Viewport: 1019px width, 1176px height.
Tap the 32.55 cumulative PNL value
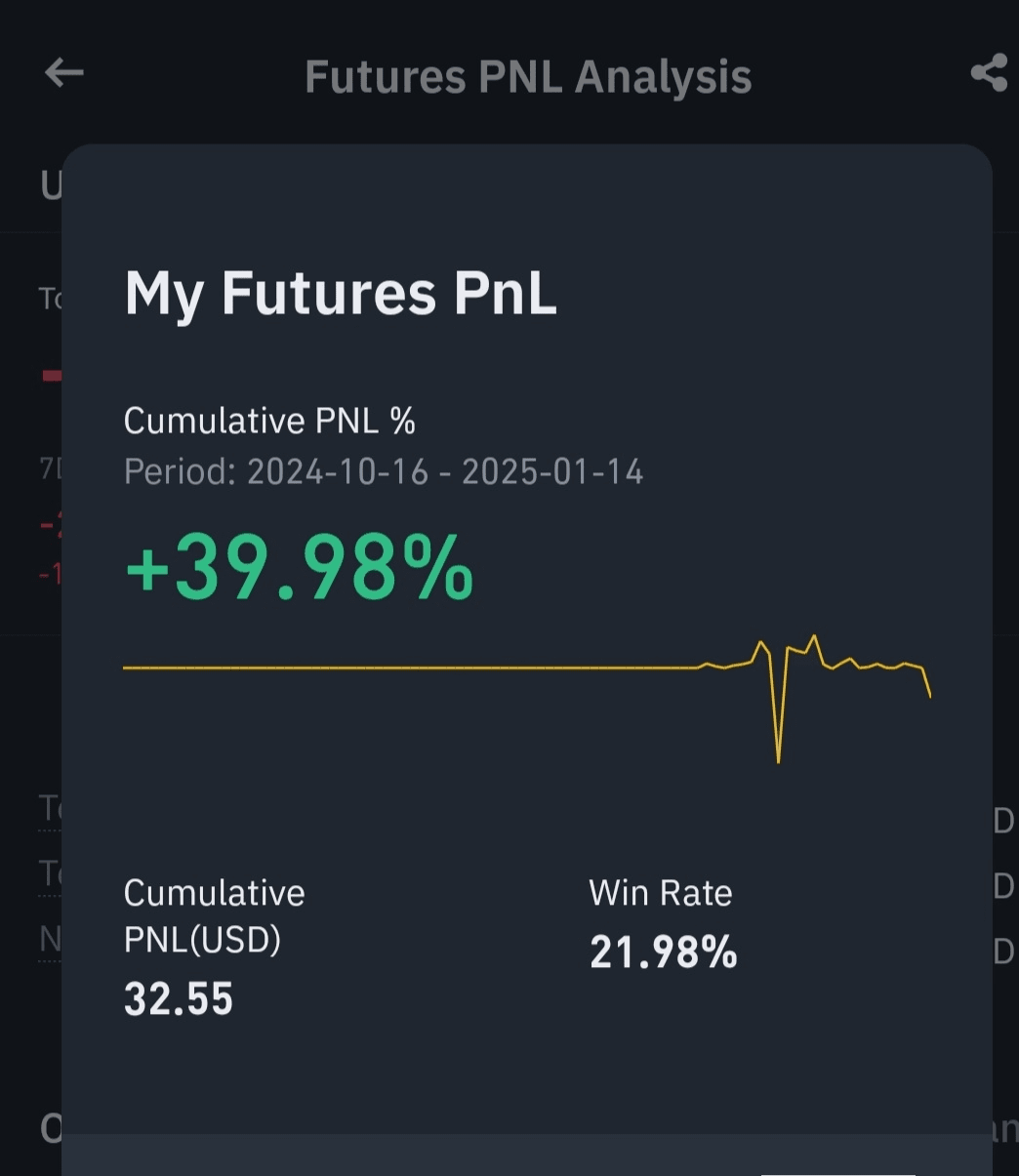(179, 999)
